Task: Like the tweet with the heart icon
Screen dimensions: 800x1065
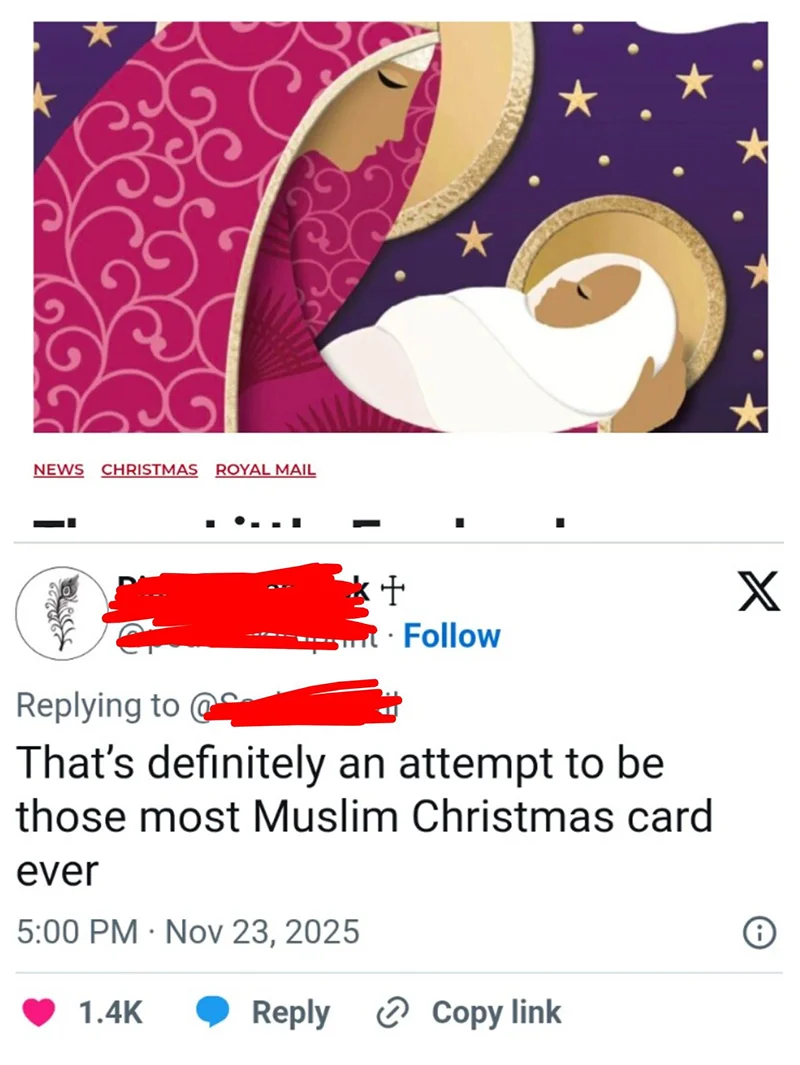Action: pyautogui.click(x=39, y=1012)
